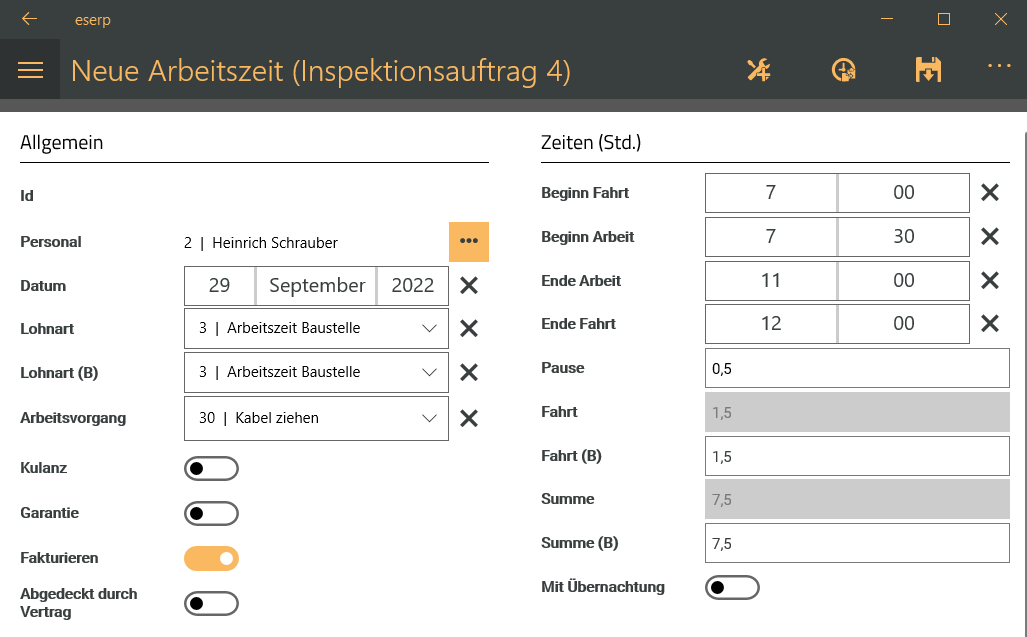Click the clock time-recording icon
This screenshot has width=1027, height=637.
pos(844,69)
